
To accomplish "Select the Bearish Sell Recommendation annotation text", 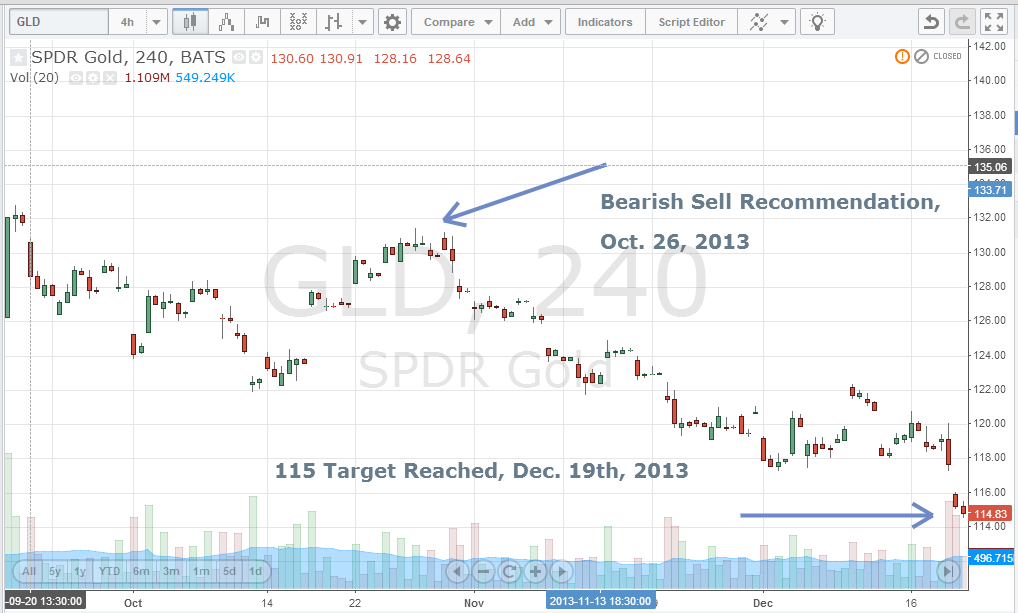I will coord(770,221).
